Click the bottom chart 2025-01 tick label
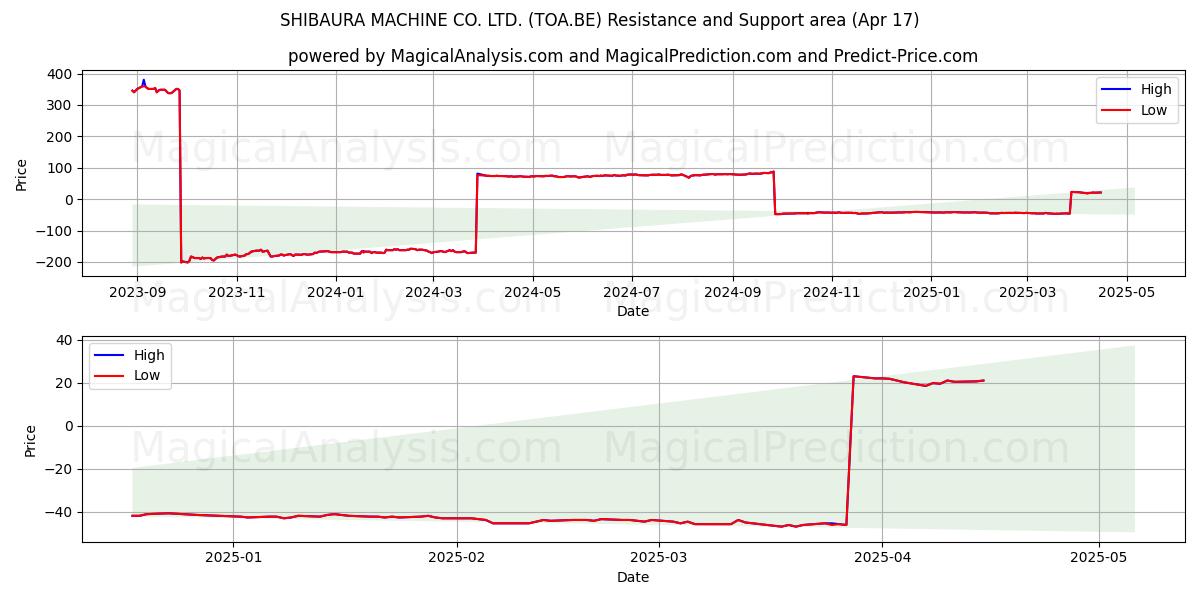The height and width of the screenshot is (600, 1200). click(x=233, y=557)
